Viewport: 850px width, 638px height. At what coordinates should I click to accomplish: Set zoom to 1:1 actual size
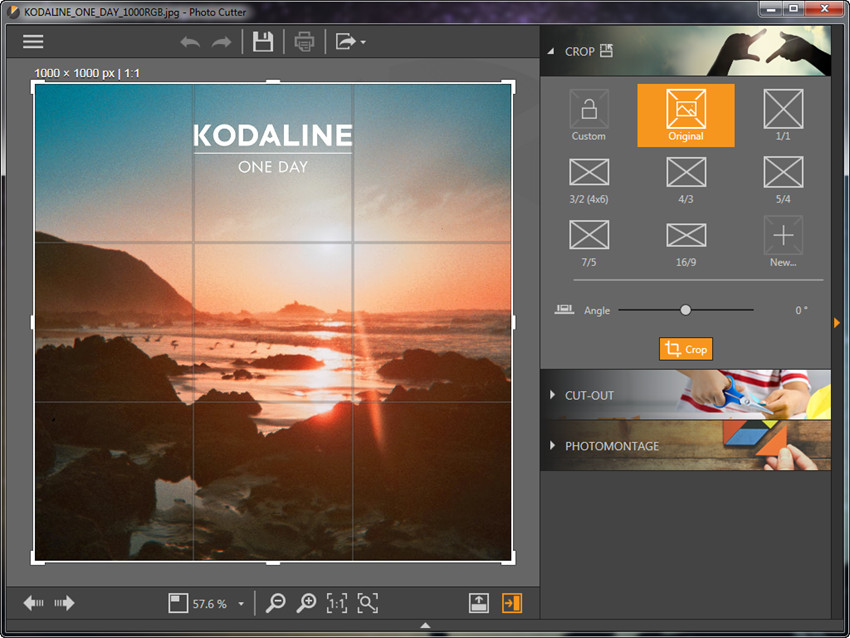pos(337,603)
